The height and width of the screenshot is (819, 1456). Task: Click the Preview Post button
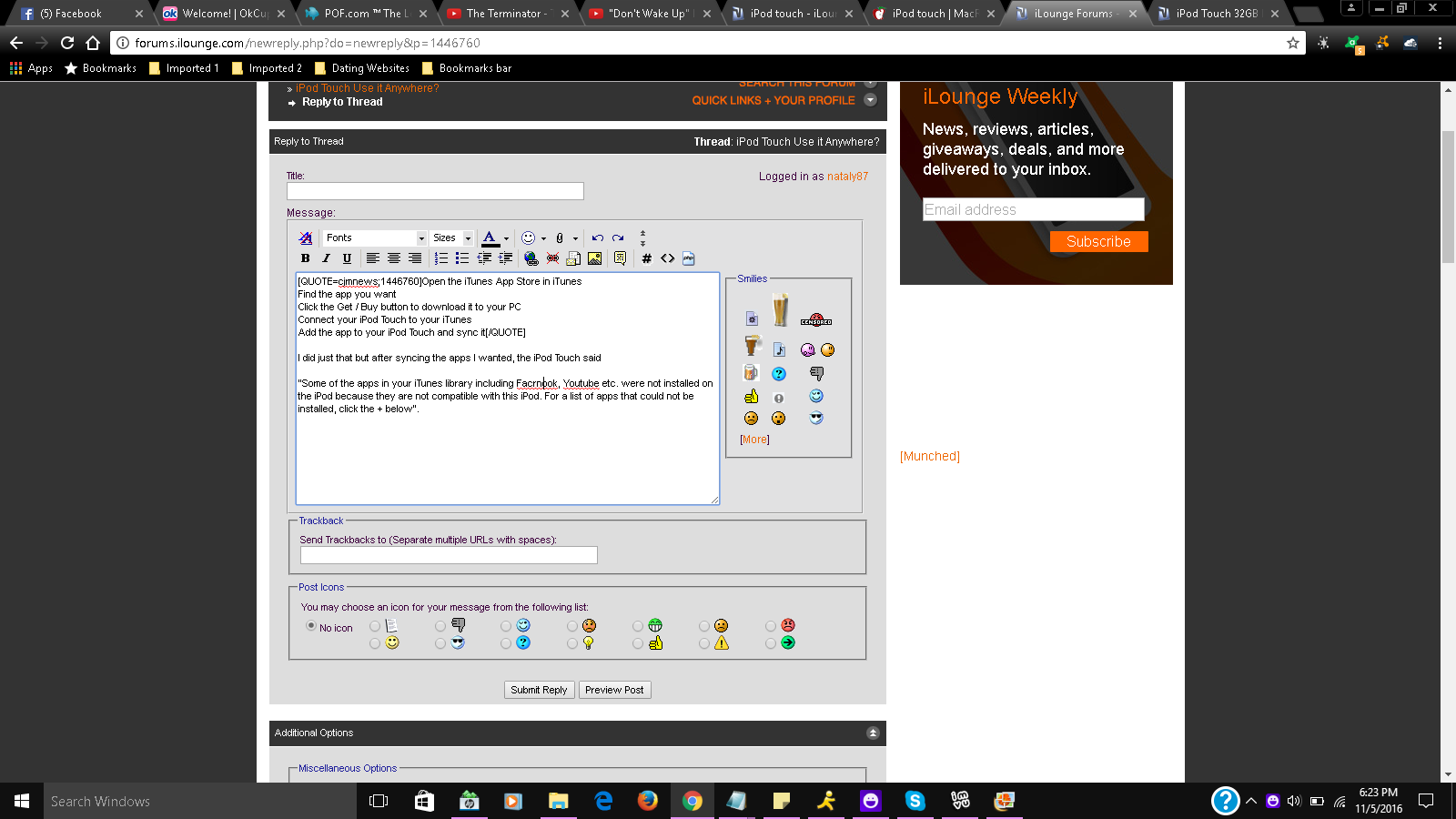(614, 690)
